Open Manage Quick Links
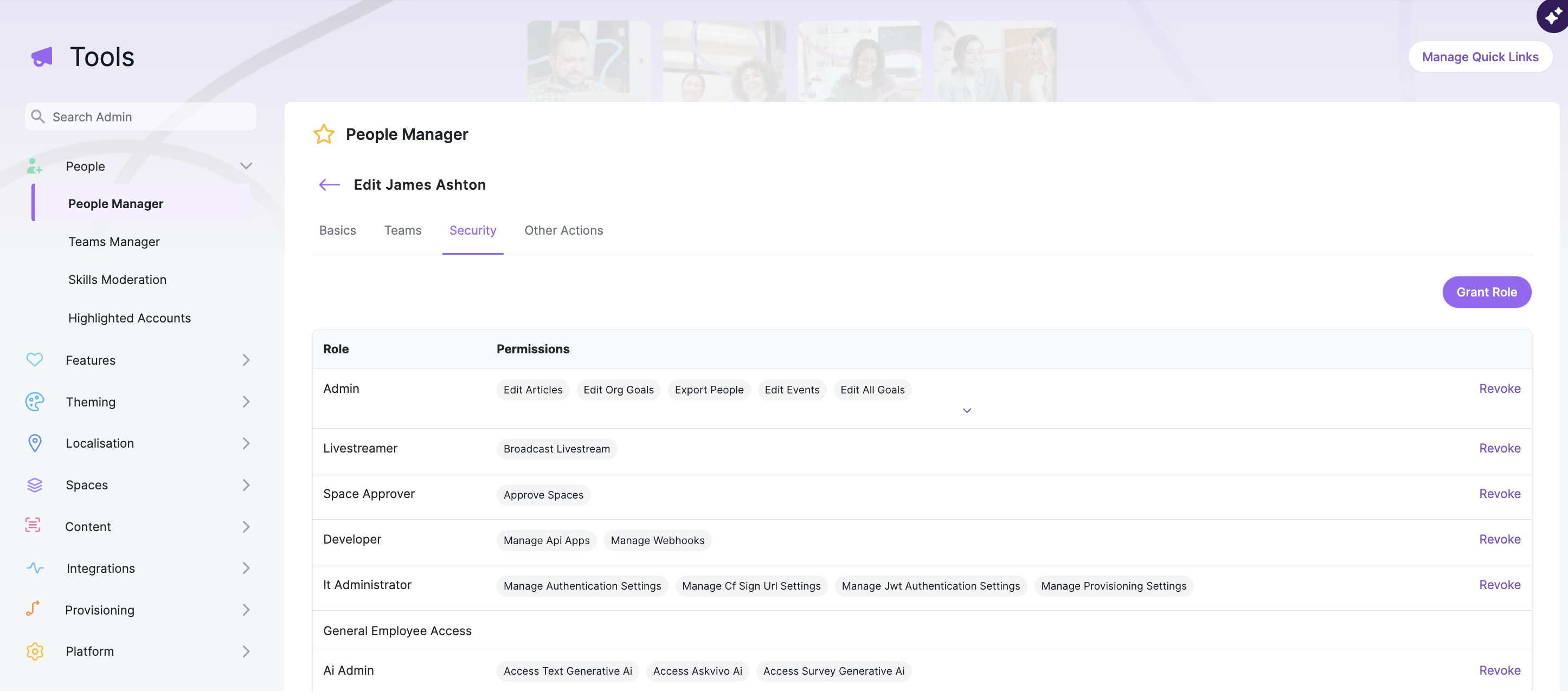The height and width of the screenshot is (698, 1568). coord(1480,57)
